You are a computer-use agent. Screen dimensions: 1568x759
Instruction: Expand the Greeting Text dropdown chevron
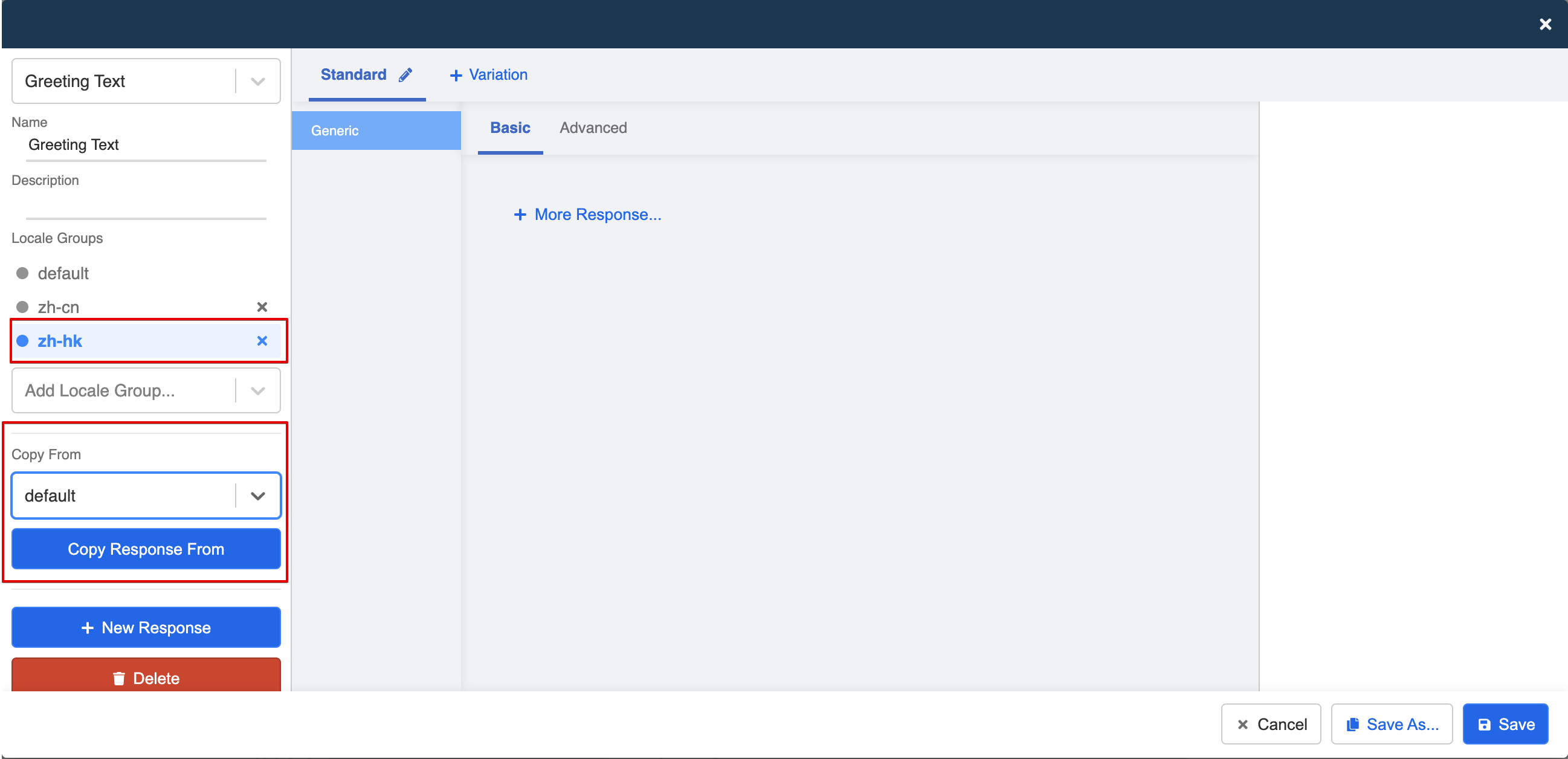258,82
